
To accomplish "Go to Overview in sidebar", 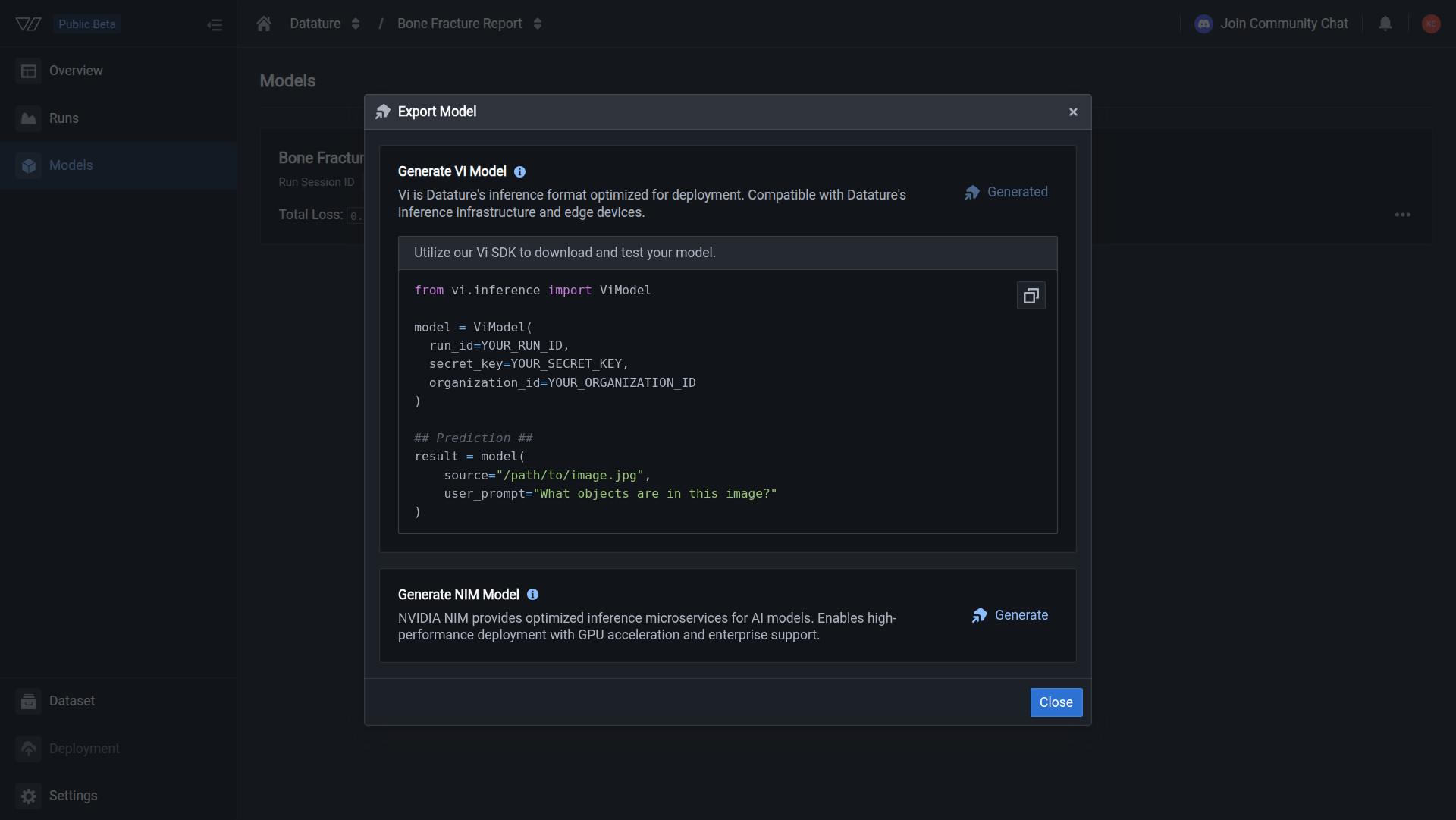I will (x=118, y=71).
